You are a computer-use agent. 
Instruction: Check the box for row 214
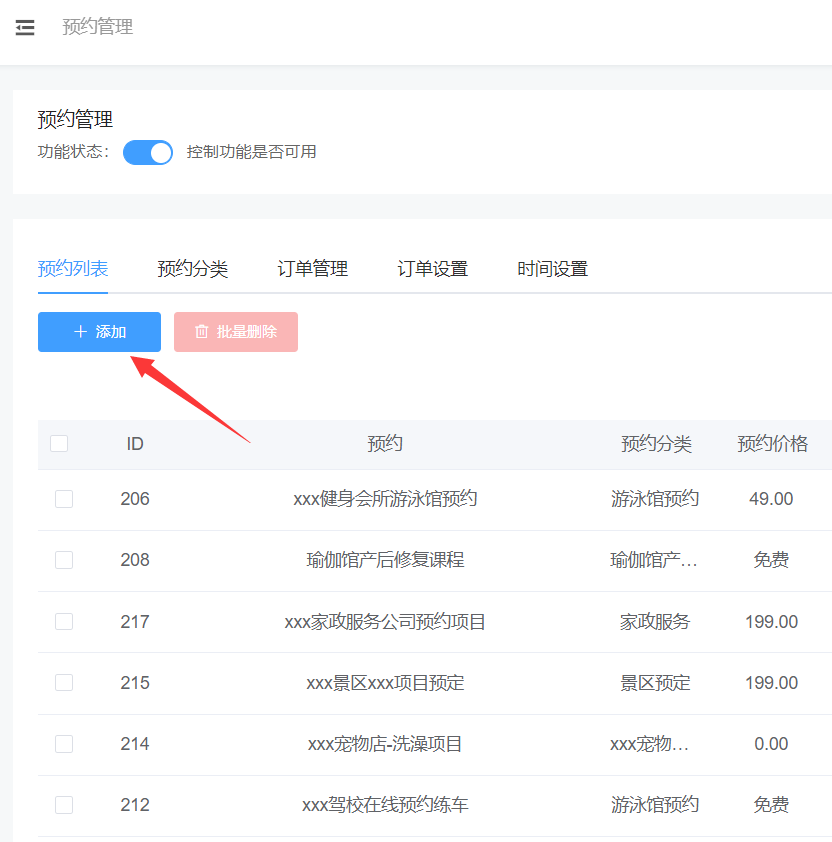click(x=64, y=744)
